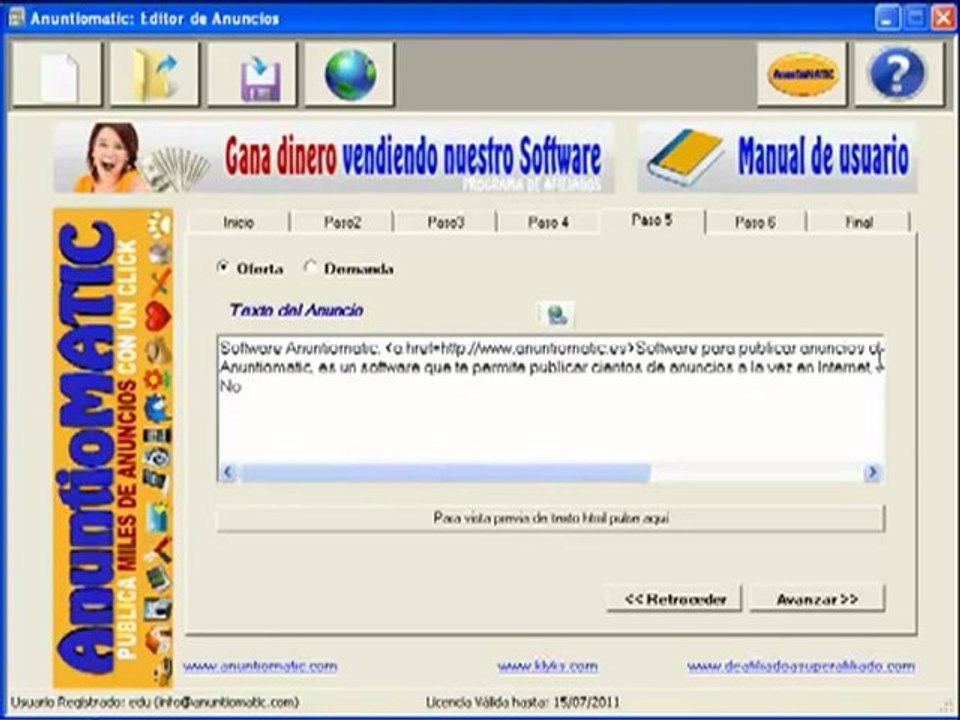Open help with the question mark icon
The height and width of the screenshot is (720, 960).
tap(899, 74)
